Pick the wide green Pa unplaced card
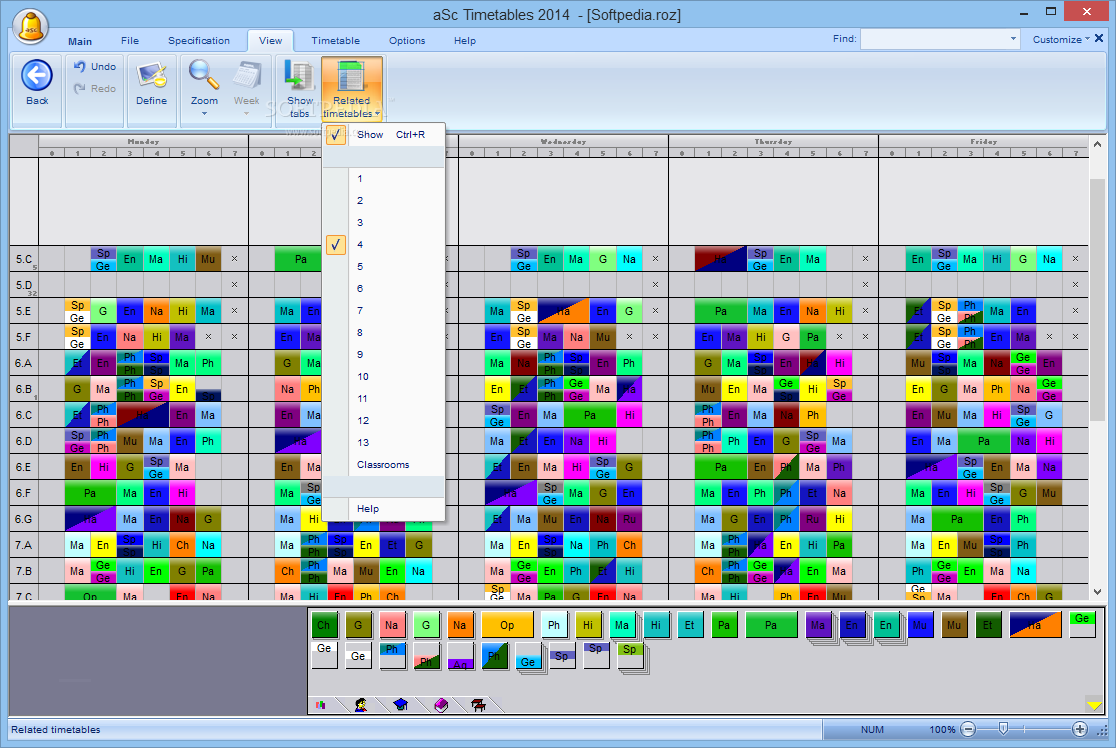1116x748 pixels. (x=771, y=625)
